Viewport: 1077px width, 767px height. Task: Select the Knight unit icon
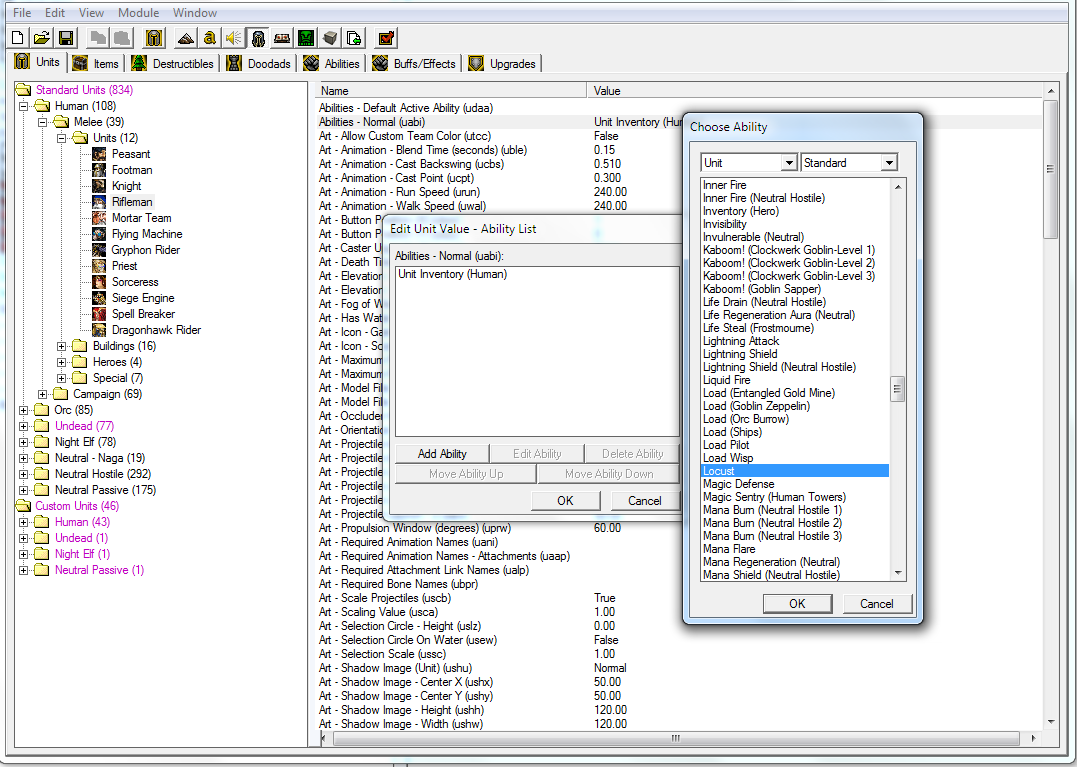(100, 186)
